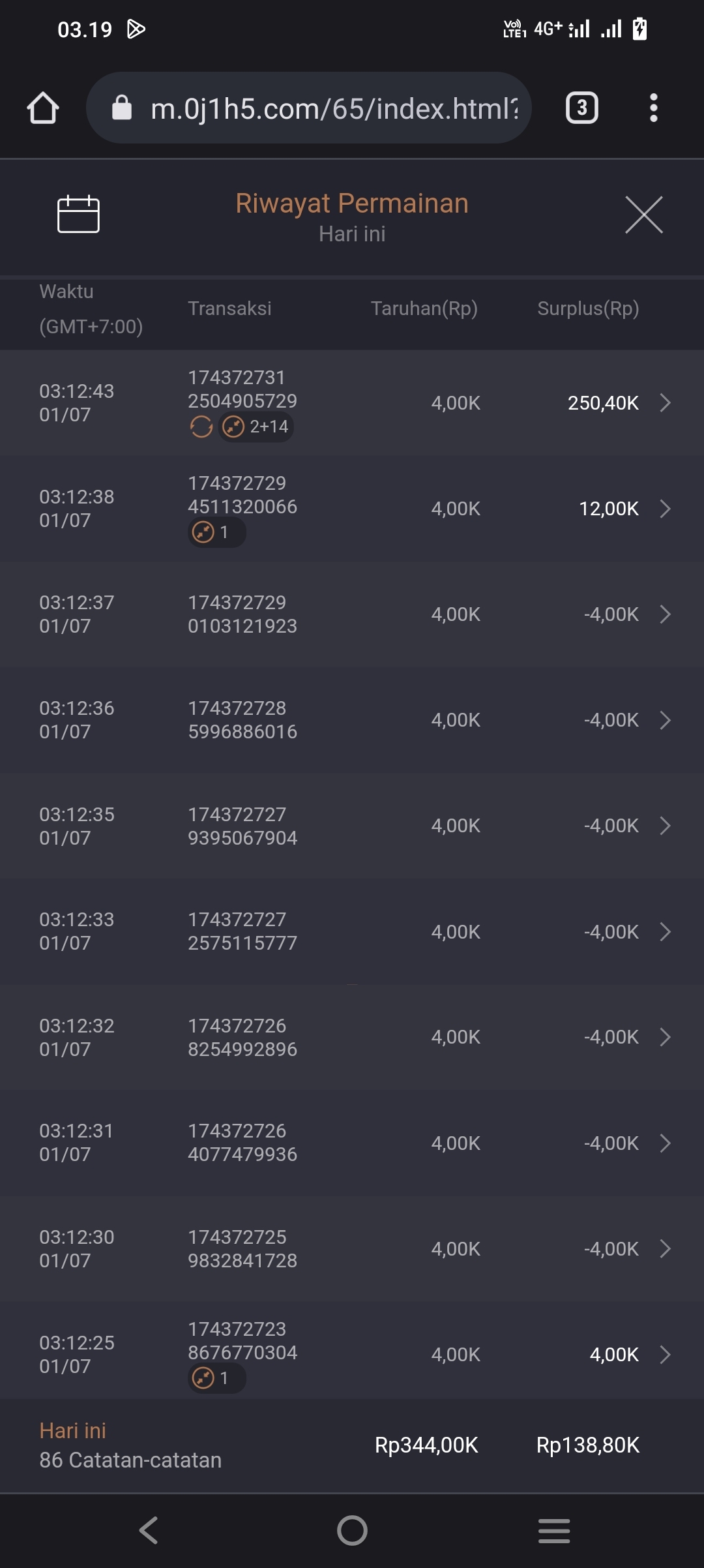Tap the address bar URL field

pyautogui.click(x=334, y=108)
